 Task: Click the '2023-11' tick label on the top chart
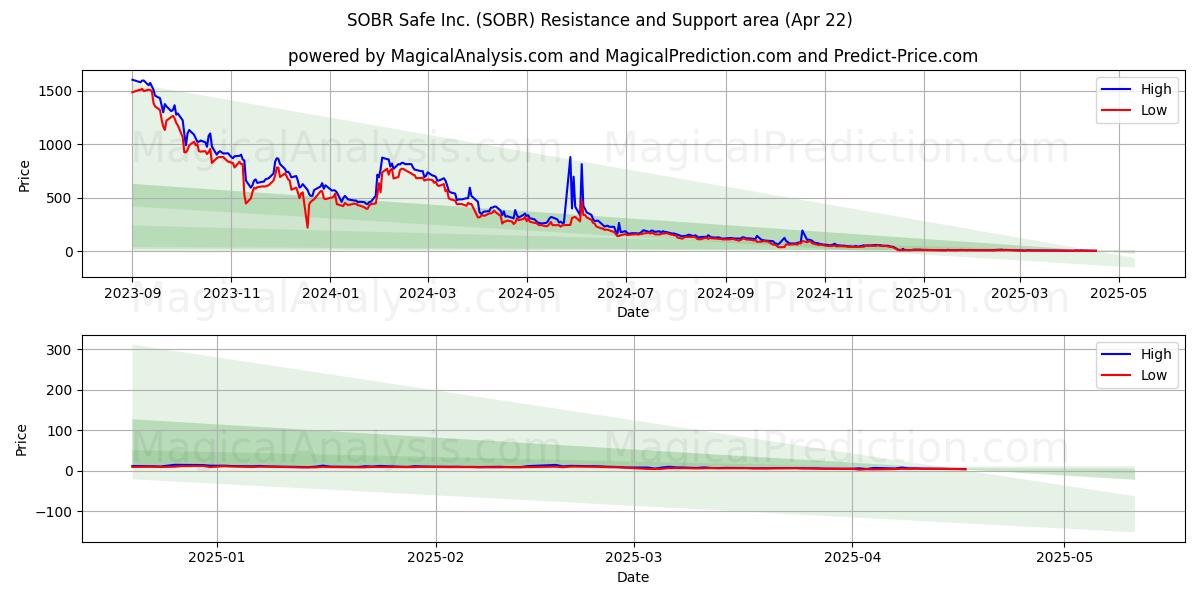[x=231, y=293]
